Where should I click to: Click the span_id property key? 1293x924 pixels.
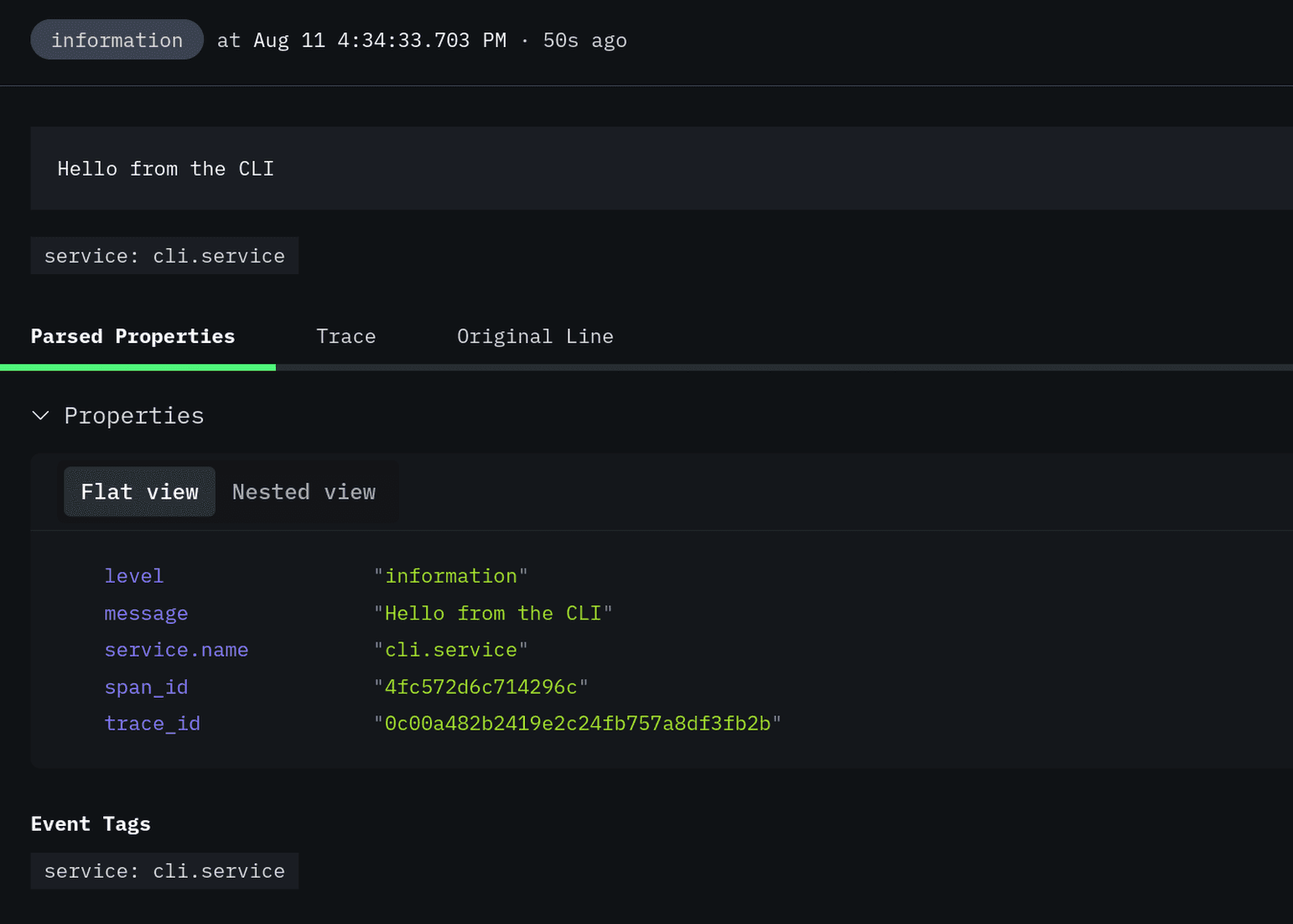tap(146, 687)
